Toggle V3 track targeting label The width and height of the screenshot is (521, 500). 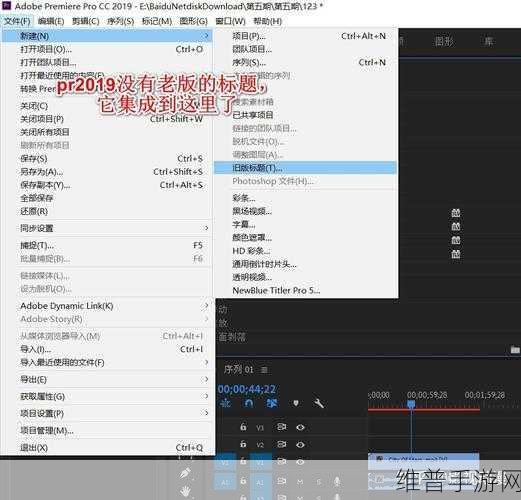click(260, 427)
